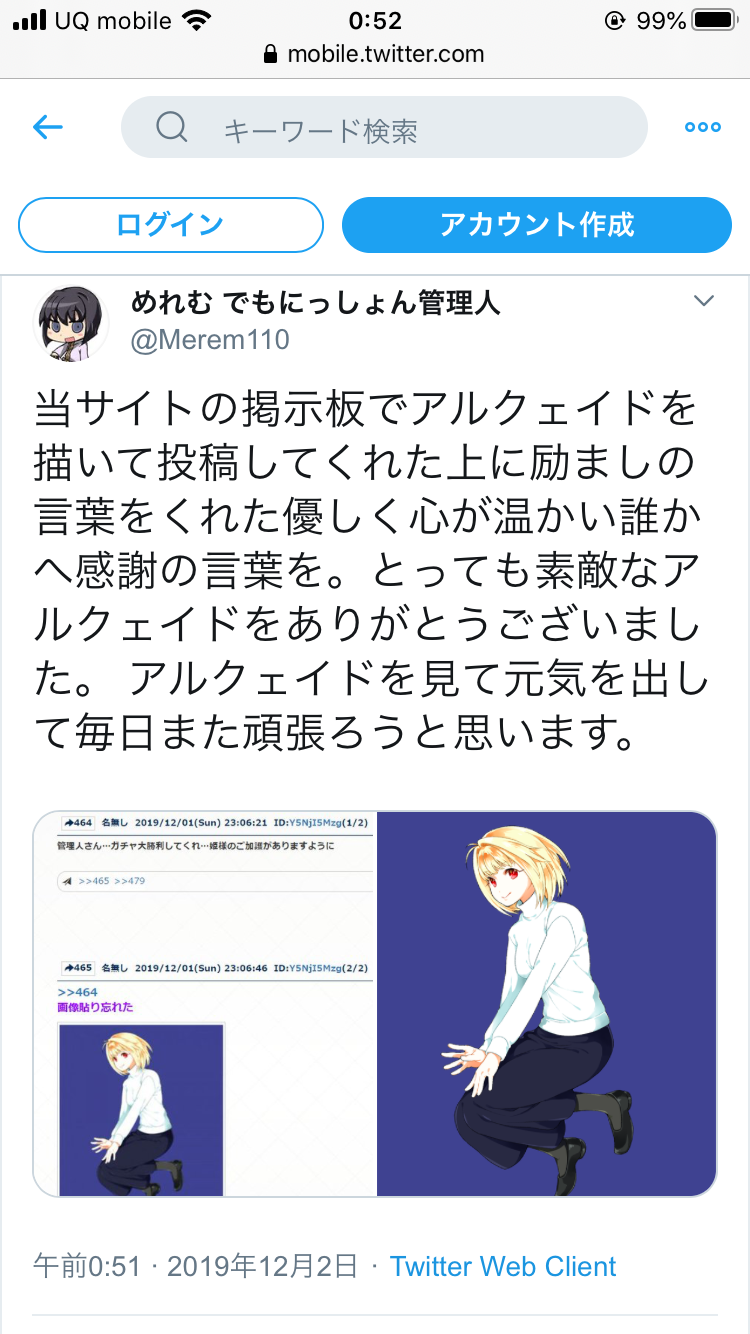Focus the キーワード検索 search field
The height and width of the screenshot is (1334, 750).
pos(384,127)
